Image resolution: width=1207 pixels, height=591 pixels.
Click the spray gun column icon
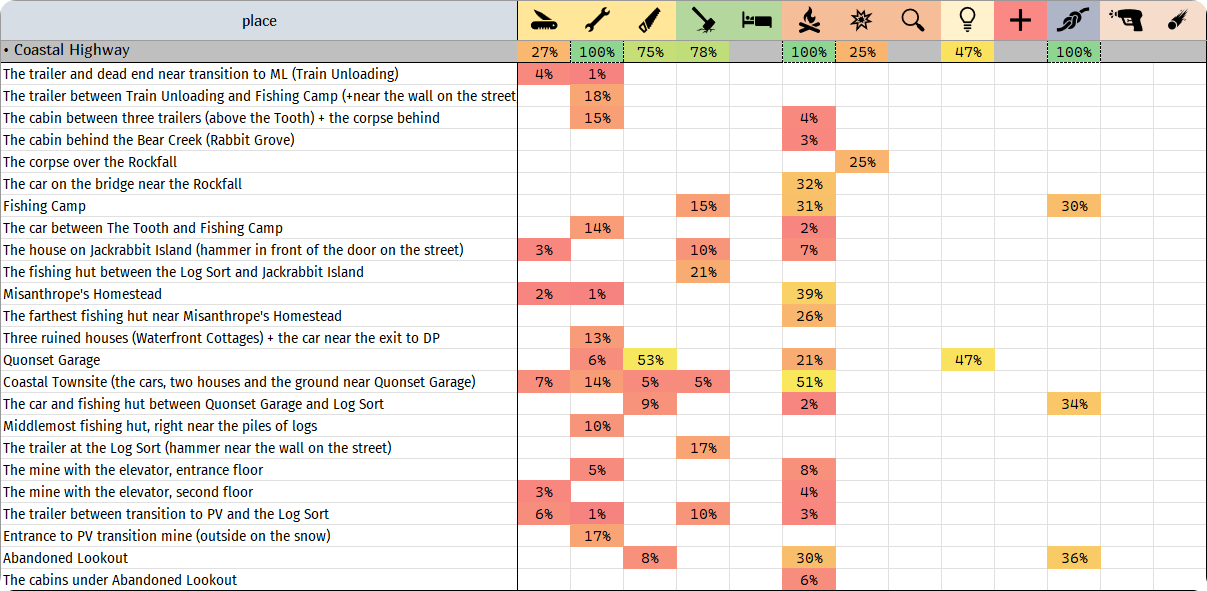pyautogui.click(x=1126, y=20)
